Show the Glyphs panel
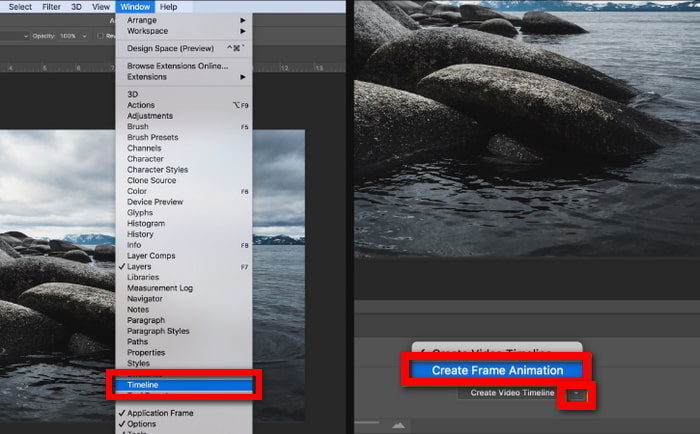 click(x=184, y=213)
